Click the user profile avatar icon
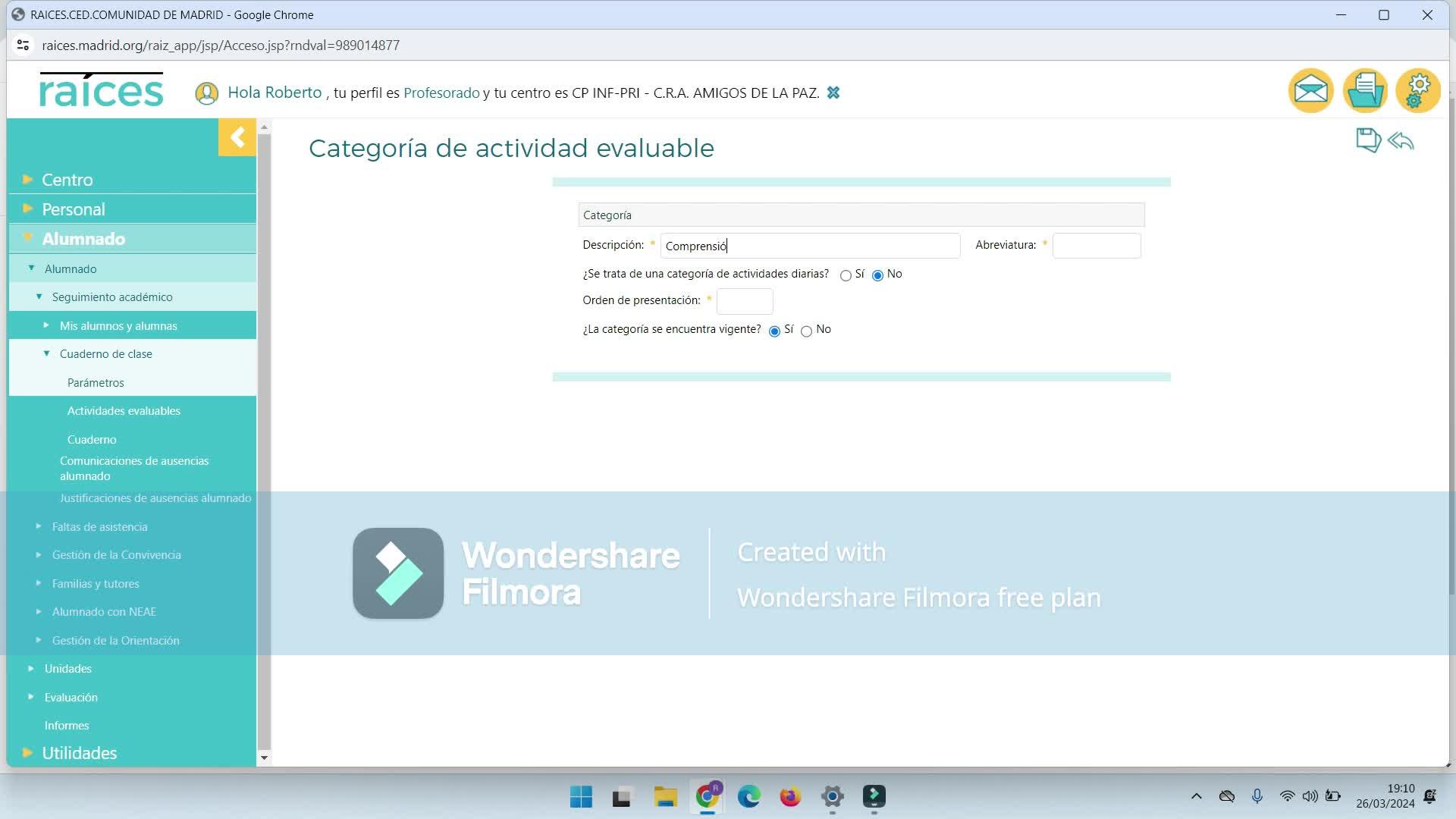Viewport: 1456px width, 819px height. tap(206, 93)
